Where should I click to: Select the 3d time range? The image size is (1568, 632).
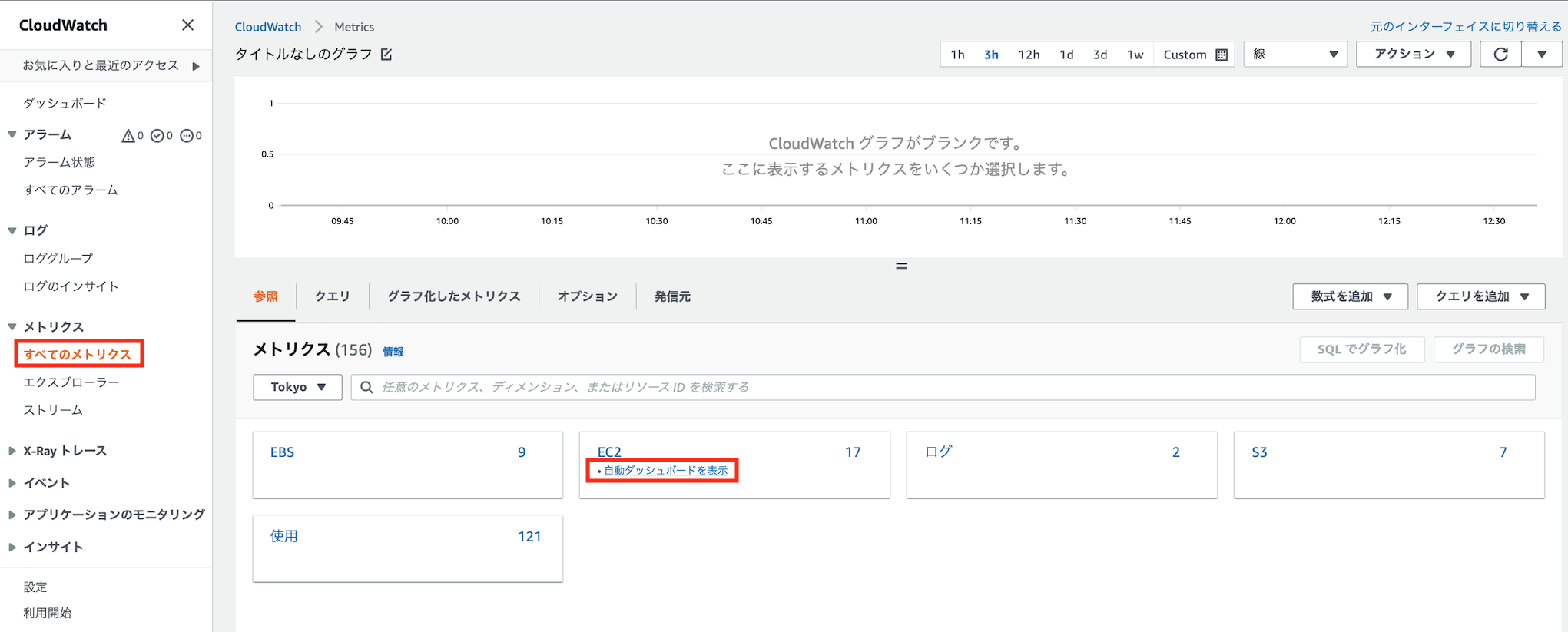tap(1100, 55)
